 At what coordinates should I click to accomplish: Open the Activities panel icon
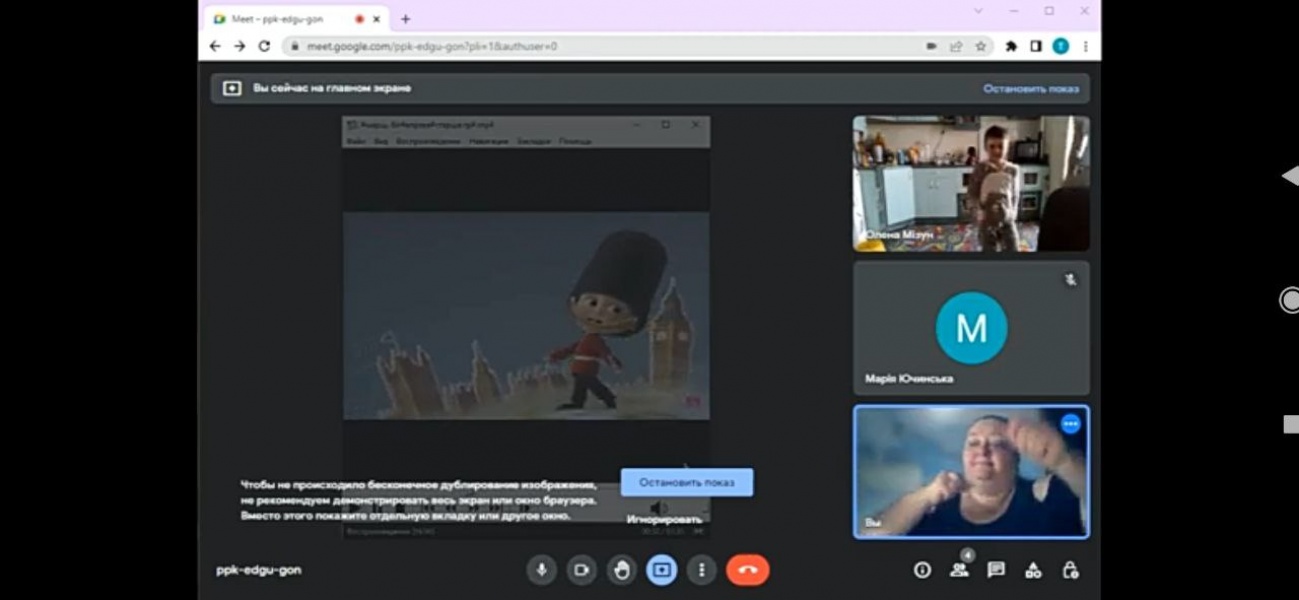tap(1033, 570)
